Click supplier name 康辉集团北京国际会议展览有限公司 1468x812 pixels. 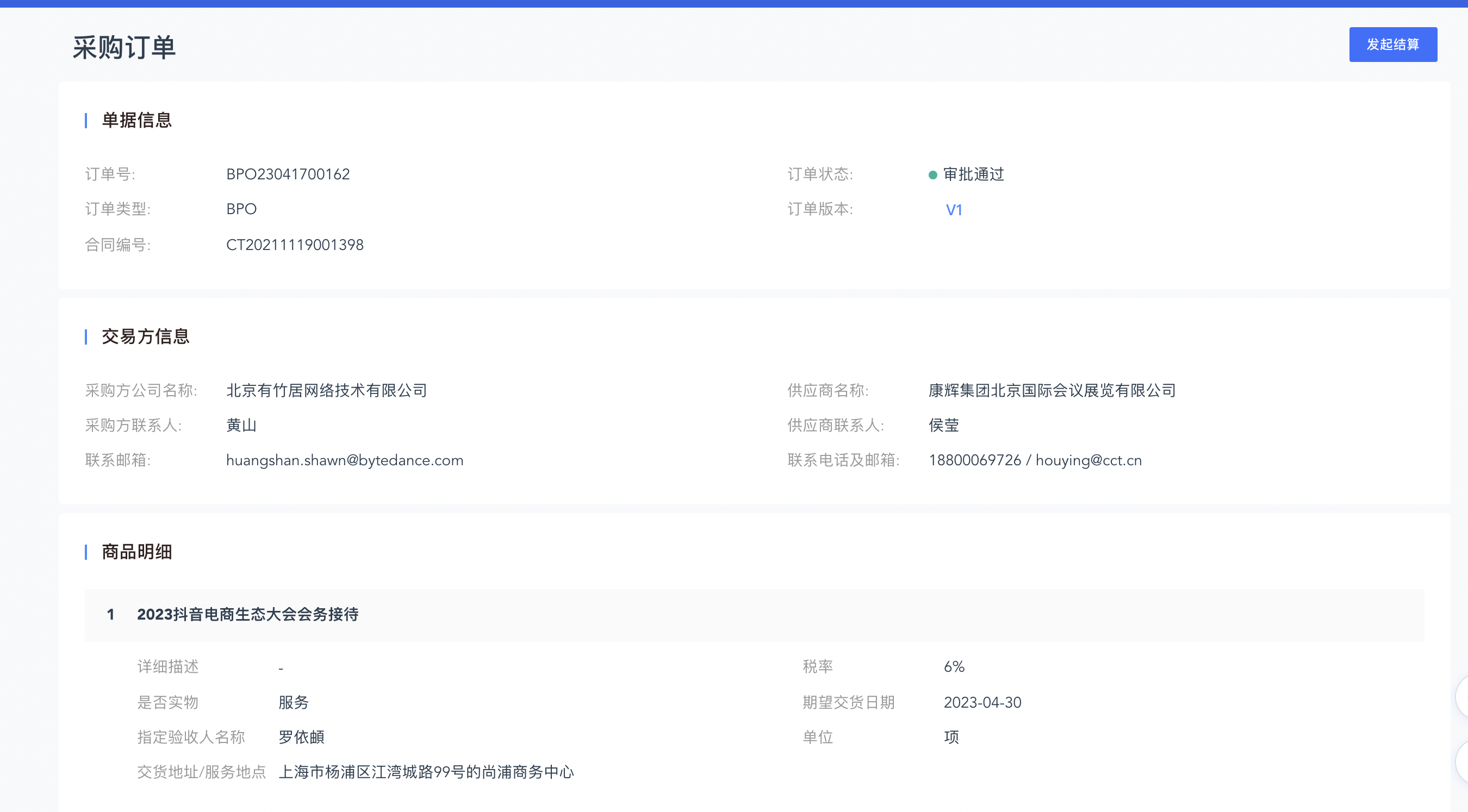1052,390
